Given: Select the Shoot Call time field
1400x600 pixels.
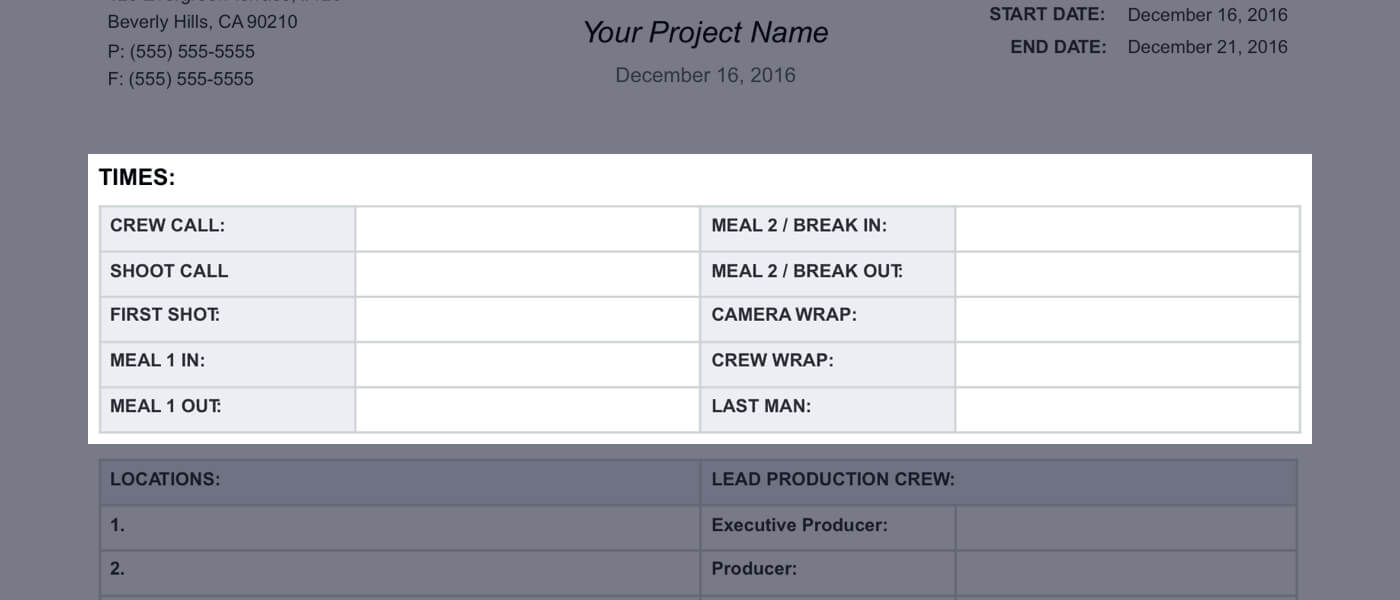Looking at the screenshot, I should point(527,274).
